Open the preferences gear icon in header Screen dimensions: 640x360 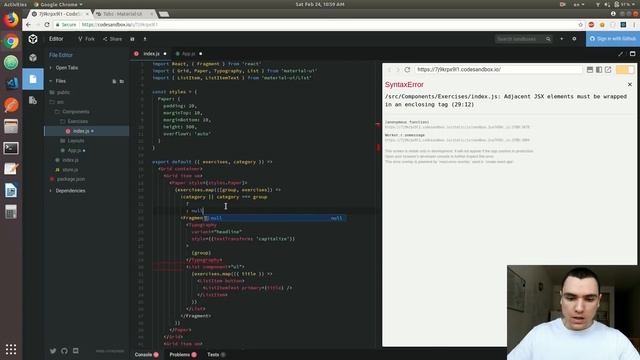(x=574, y=39)
